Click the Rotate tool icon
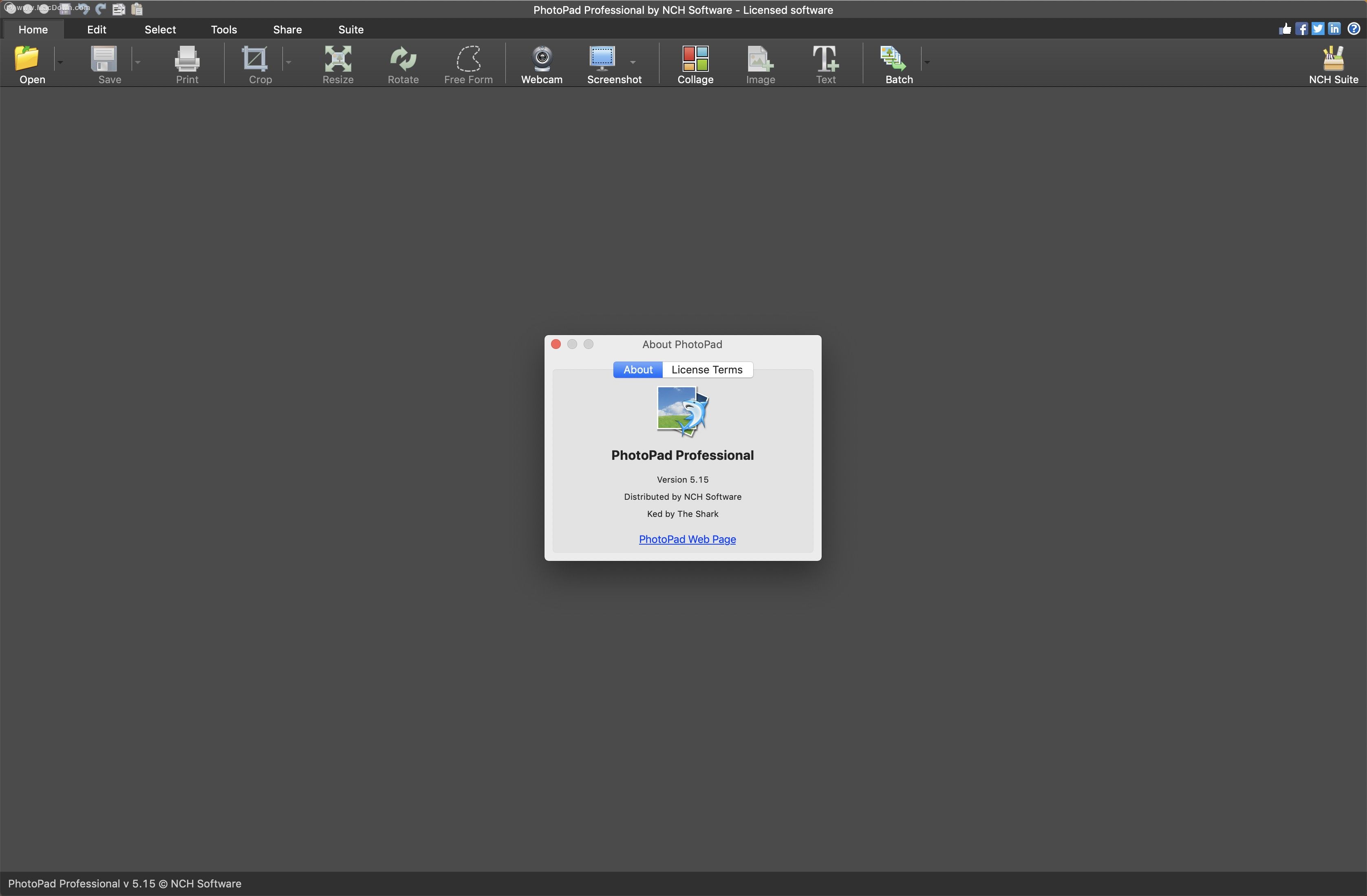Screen dimensions: 1367x896 click(403, 58)
